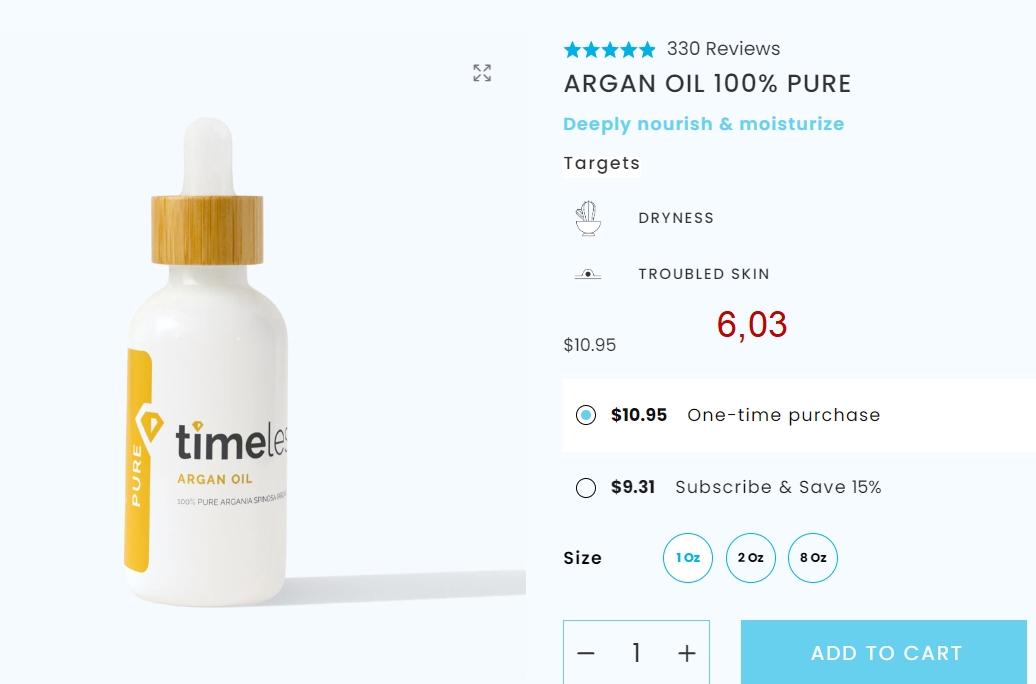1036x684 pixels.
Task: Increase quantity with the plus icon
Action: point(687,654)
